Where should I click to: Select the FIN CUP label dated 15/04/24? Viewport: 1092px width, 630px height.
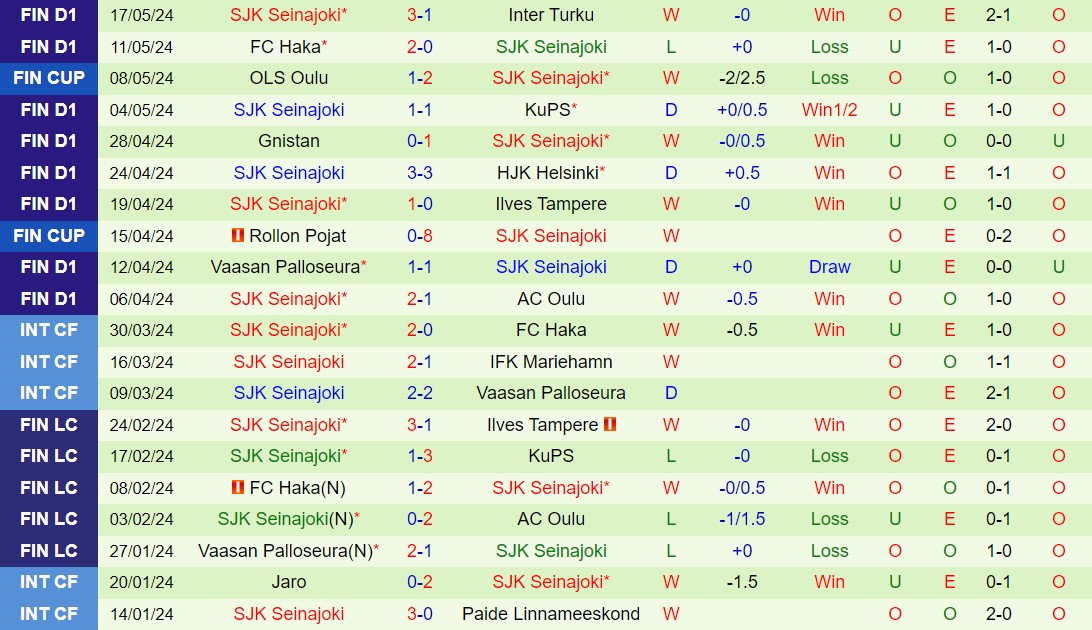click(49, 236)
